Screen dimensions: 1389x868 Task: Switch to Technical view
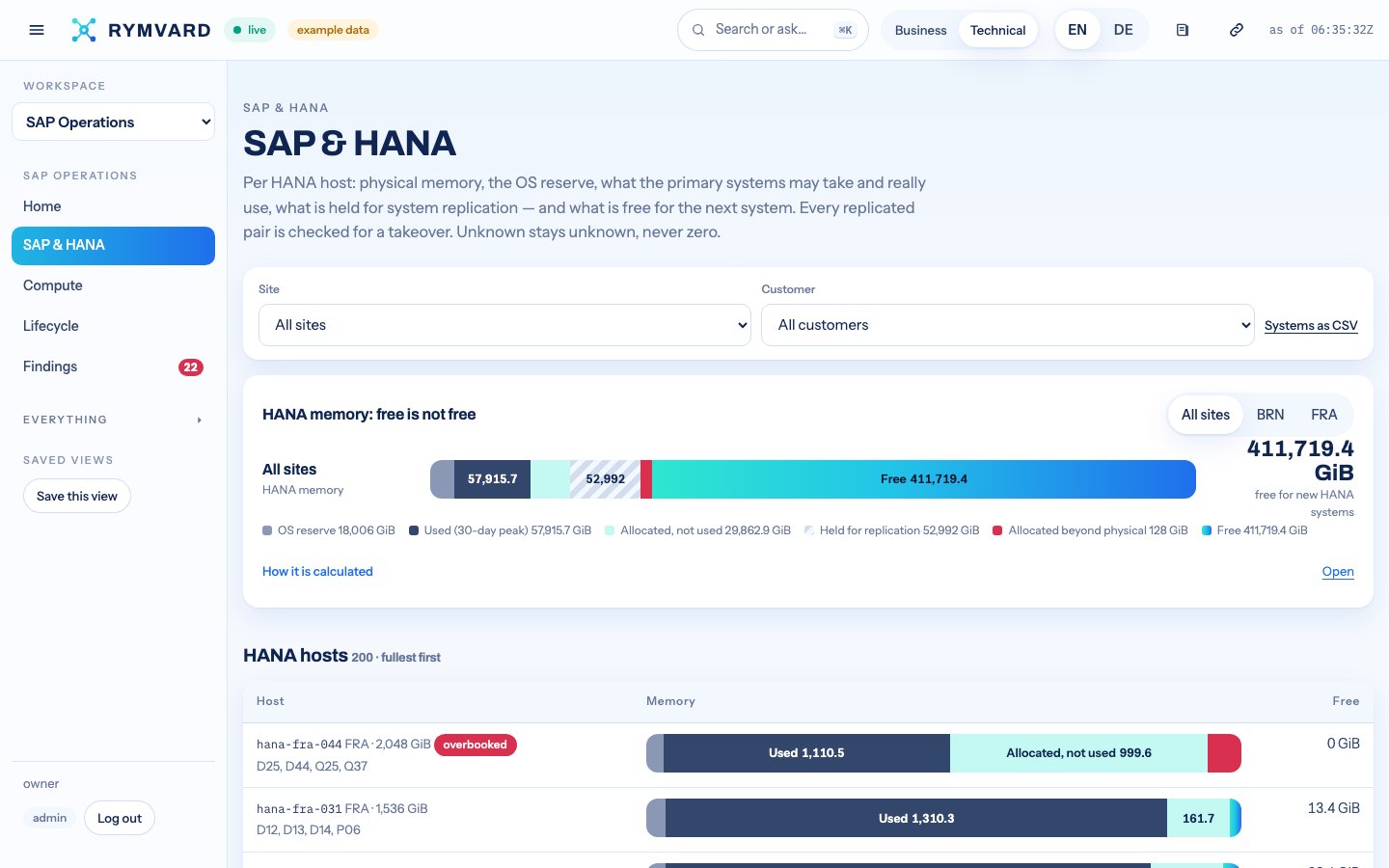pos(998,30)
